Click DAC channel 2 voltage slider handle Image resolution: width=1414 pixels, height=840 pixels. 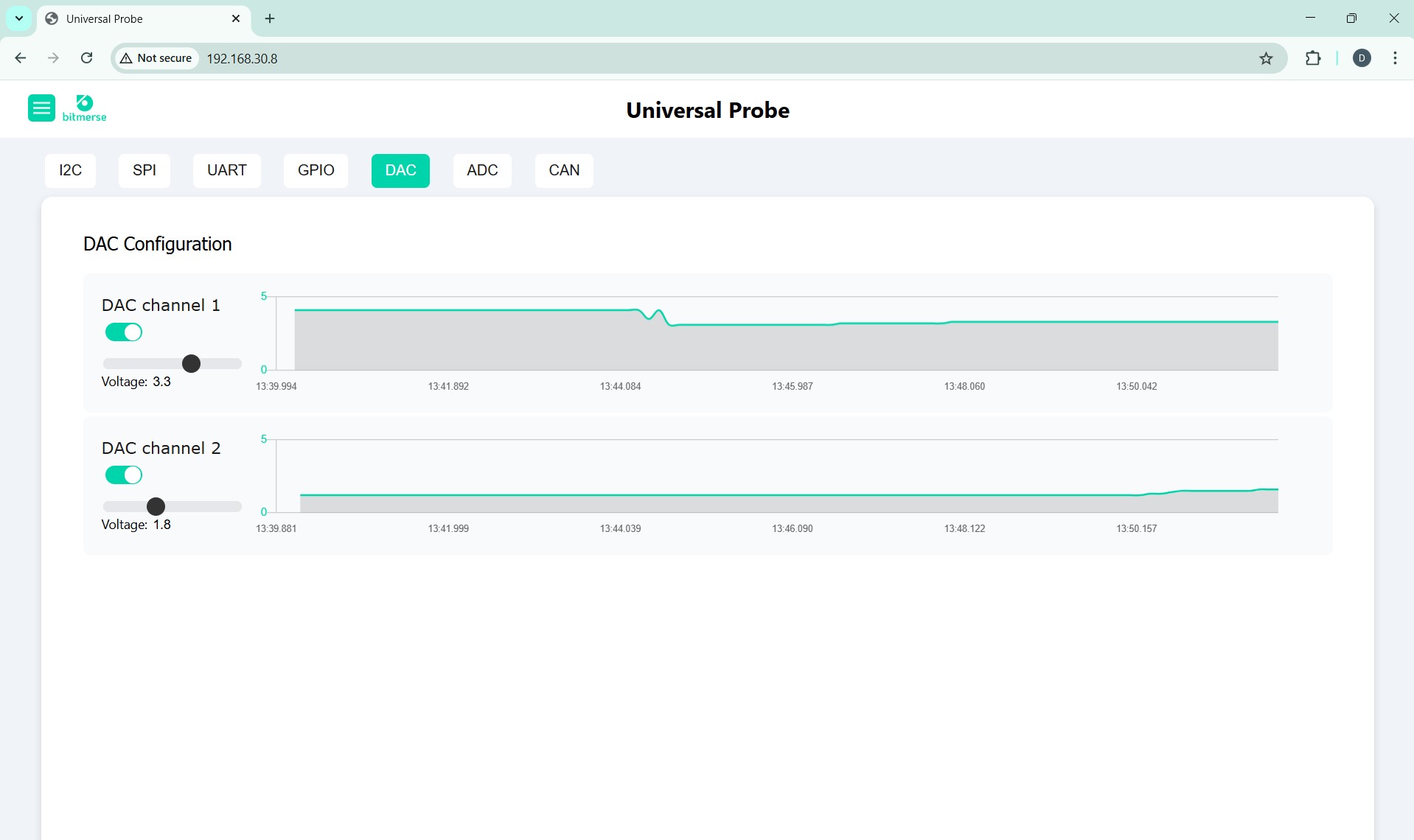(x=156, y=506)
